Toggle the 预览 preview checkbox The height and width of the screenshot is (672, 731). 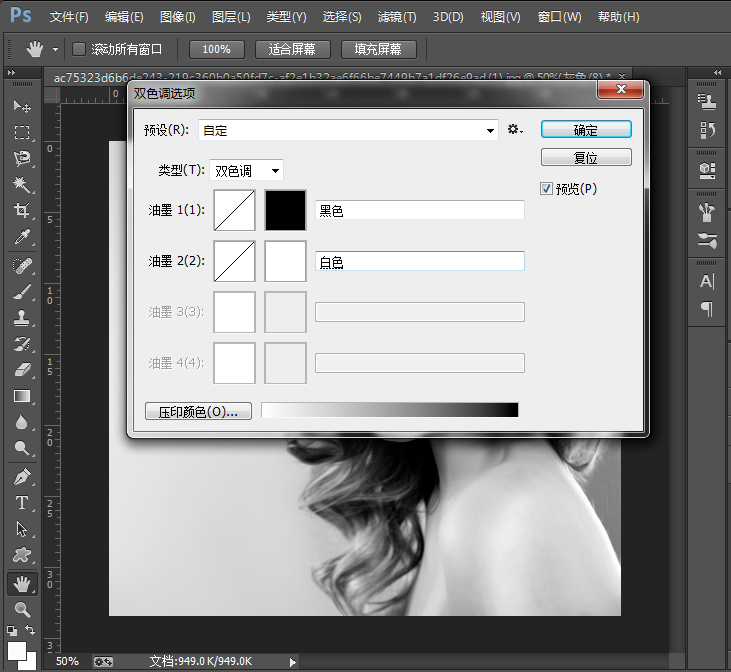547,188
